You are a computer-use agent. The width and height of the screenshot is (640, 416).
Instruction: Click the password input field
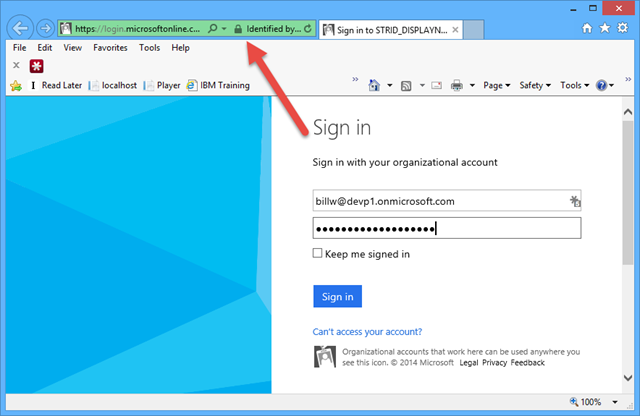[x=446, y=229]
